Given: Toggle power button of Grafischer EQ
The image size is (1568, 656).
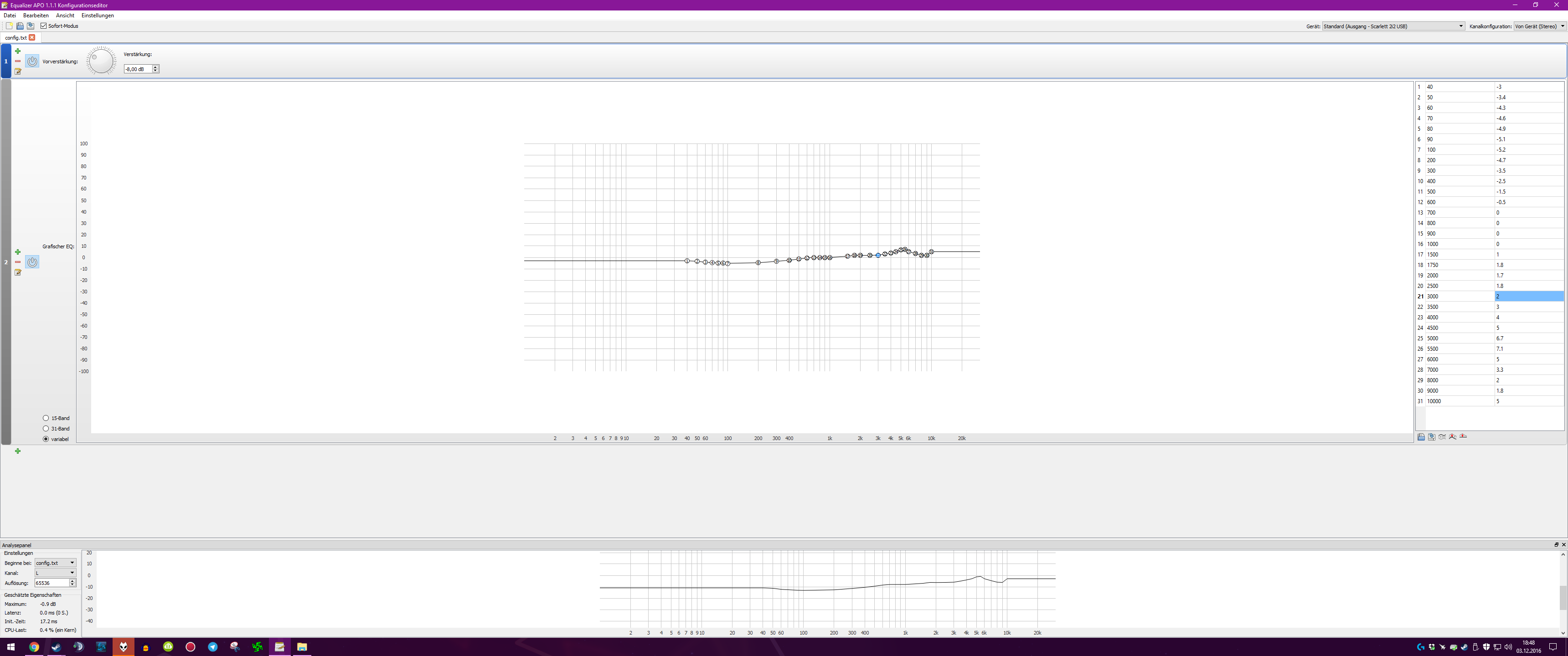Looking at the screenshot, I should coord(32,262).
